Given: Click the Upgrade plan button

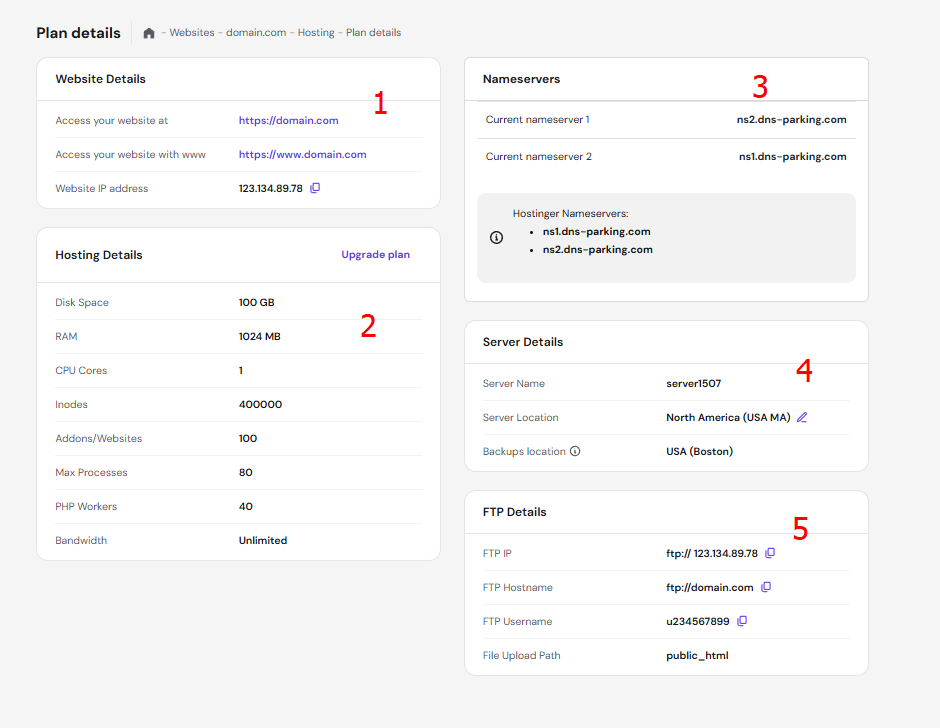Looking at the screenshot, I should pos(375,254).
